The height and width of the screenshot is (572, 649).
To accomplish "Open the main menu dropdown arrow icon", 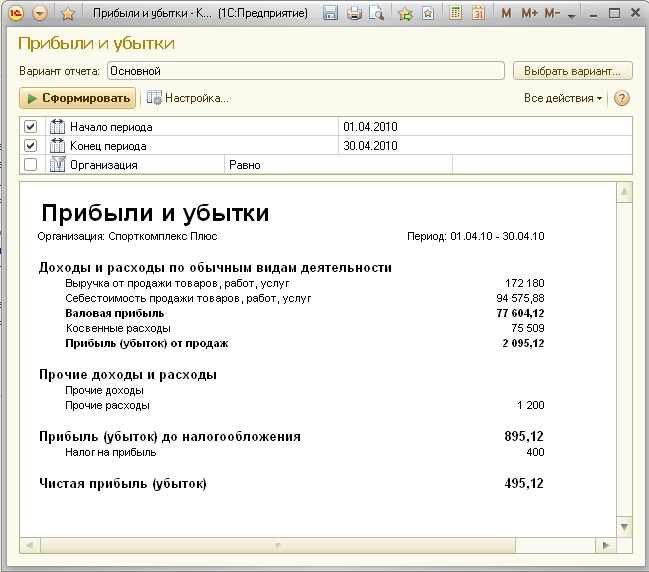I will (40, 14).
